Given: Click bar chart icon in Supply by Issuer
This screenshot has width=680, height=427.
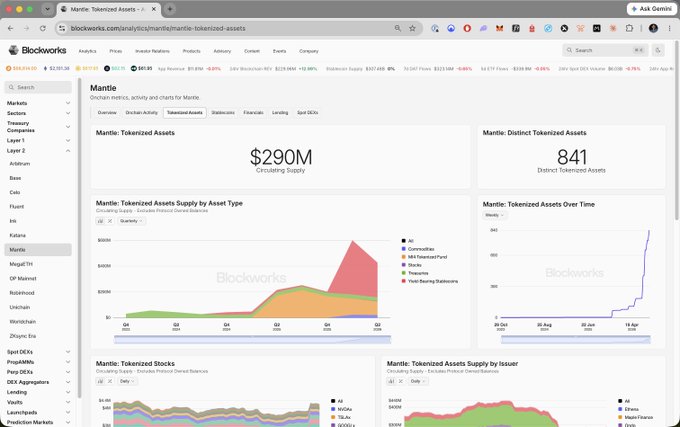Looking at the screenshot, I should pos(391,381).
